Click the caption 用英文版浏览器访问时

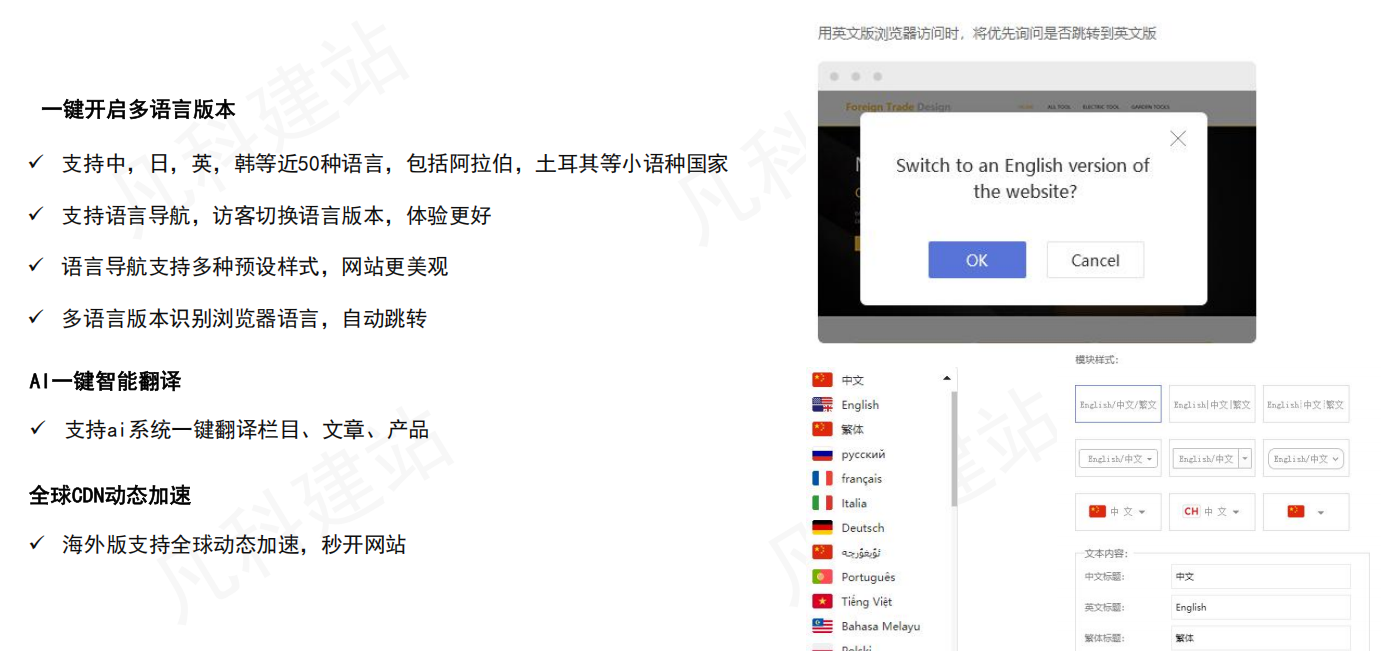click(987, 33)
